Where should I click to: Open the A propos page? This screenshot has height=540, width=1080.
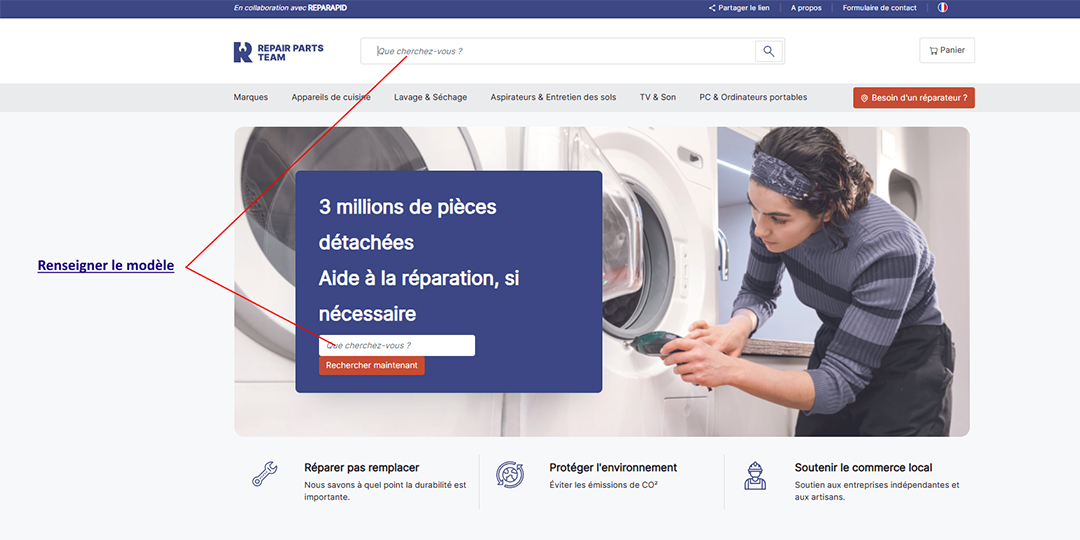pyautogui.click(x=806, y=8)
